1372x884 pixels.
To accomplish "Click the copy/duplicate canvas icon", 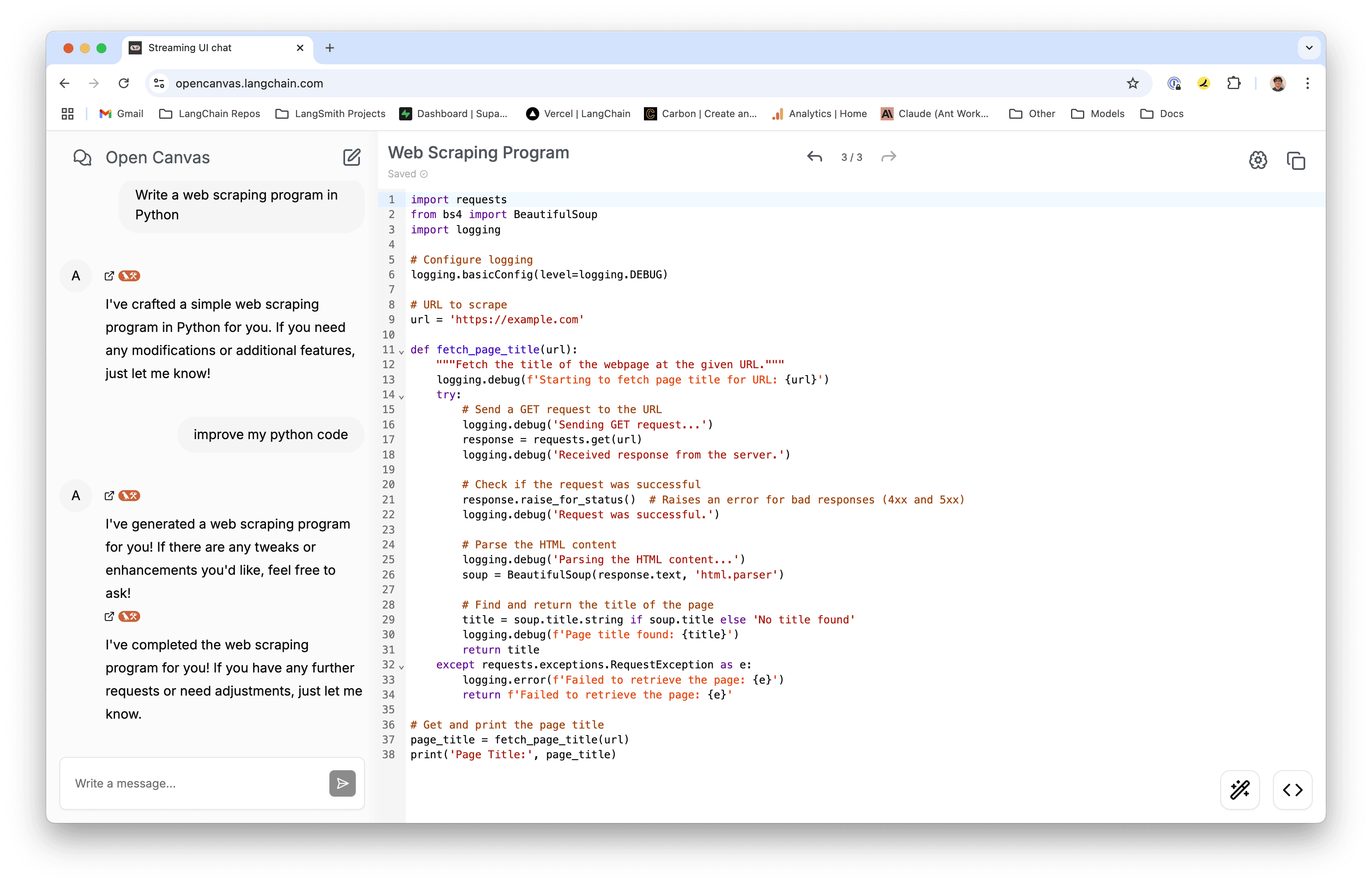I will 1296,160.
